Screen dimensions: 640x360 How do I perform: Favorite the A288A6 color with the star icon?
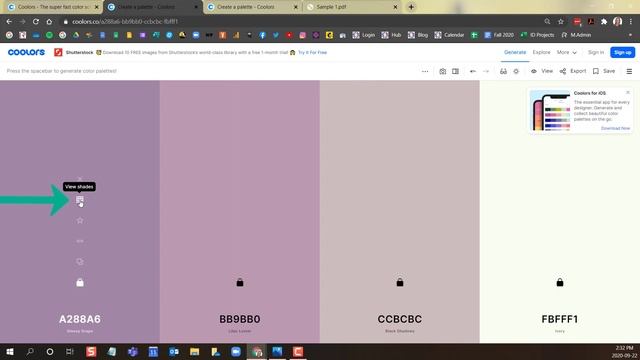pos(80,220)
